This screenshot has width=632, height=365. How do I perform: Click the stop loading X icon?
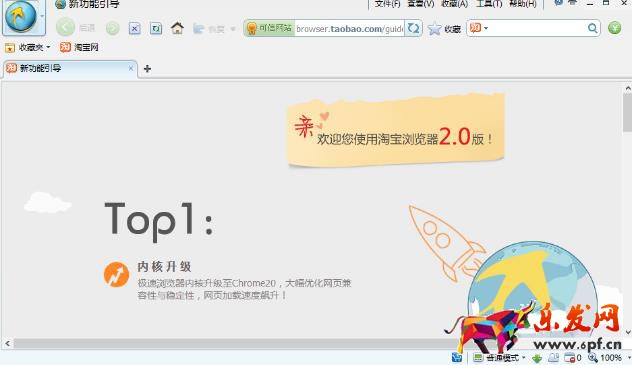[x=135, y=29]
